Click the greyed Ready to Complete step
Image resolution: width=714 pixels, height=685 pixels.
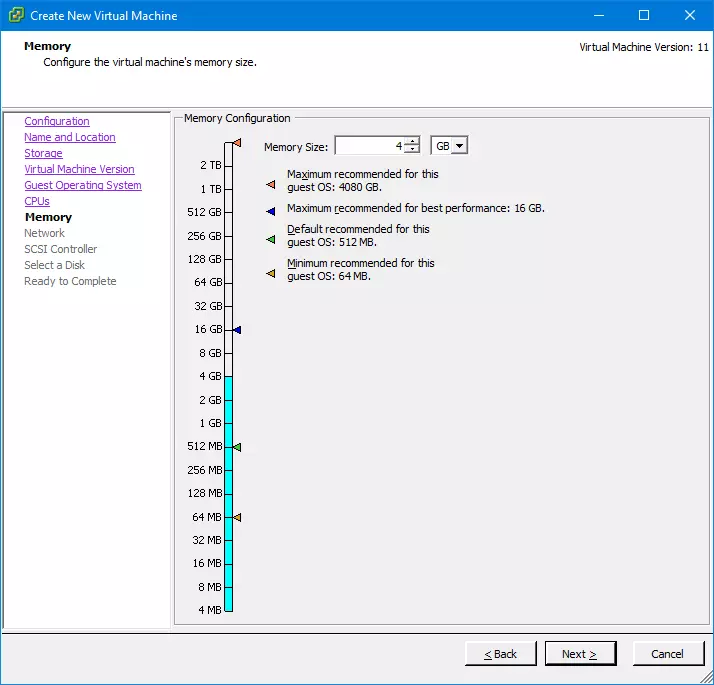70,281
